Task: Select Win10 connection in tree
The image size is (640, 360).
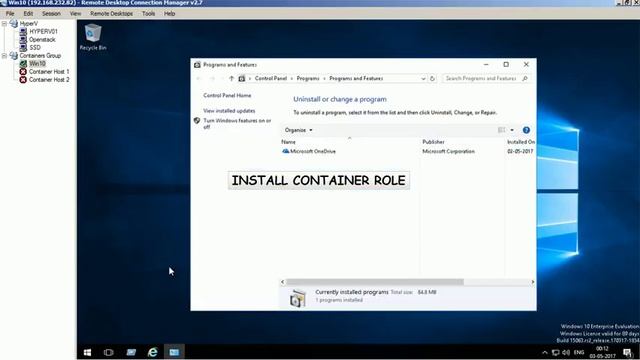Action: 37,63
